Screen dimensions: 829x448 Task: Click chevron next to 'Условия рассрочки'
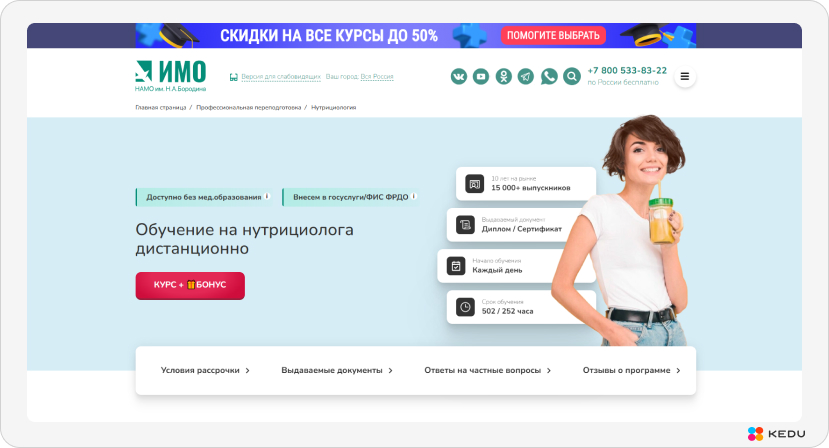247,371
